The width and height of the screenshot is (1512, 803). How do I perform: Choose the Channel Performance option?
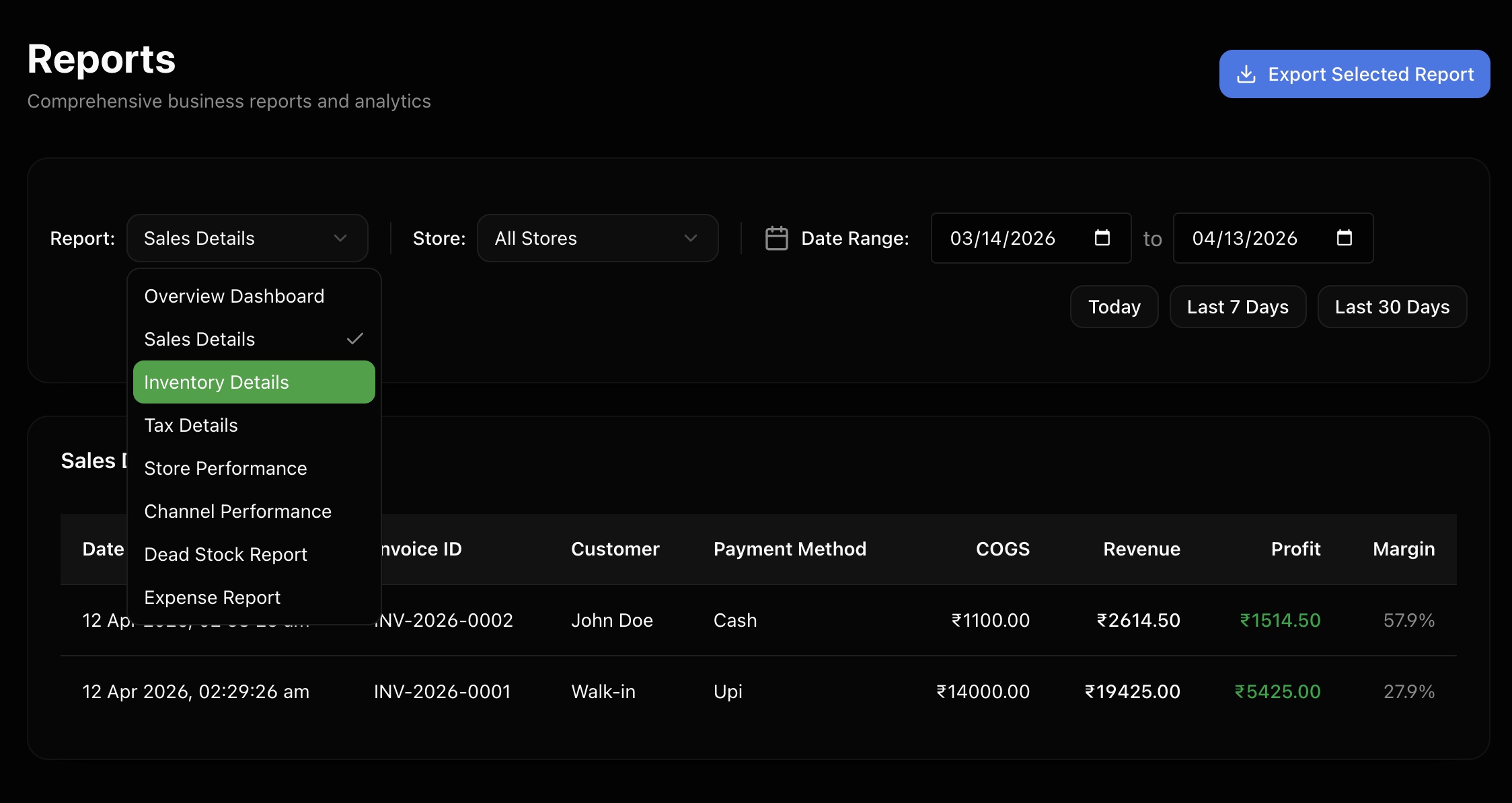[x=237, y=511]
